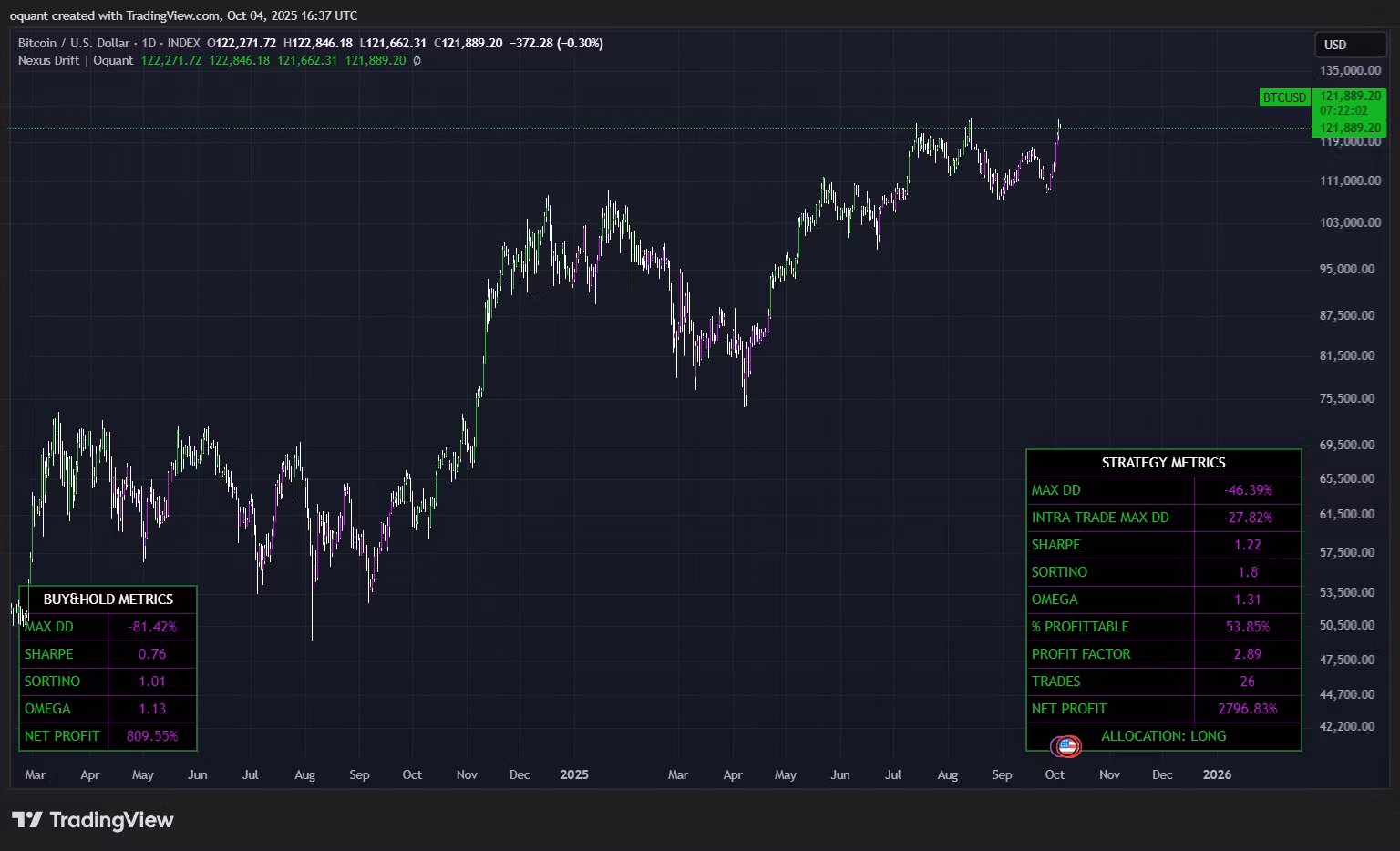Click the ALLOCATION: LONG status cell
The image size is (1400, 851).
tap(1163, 736)
